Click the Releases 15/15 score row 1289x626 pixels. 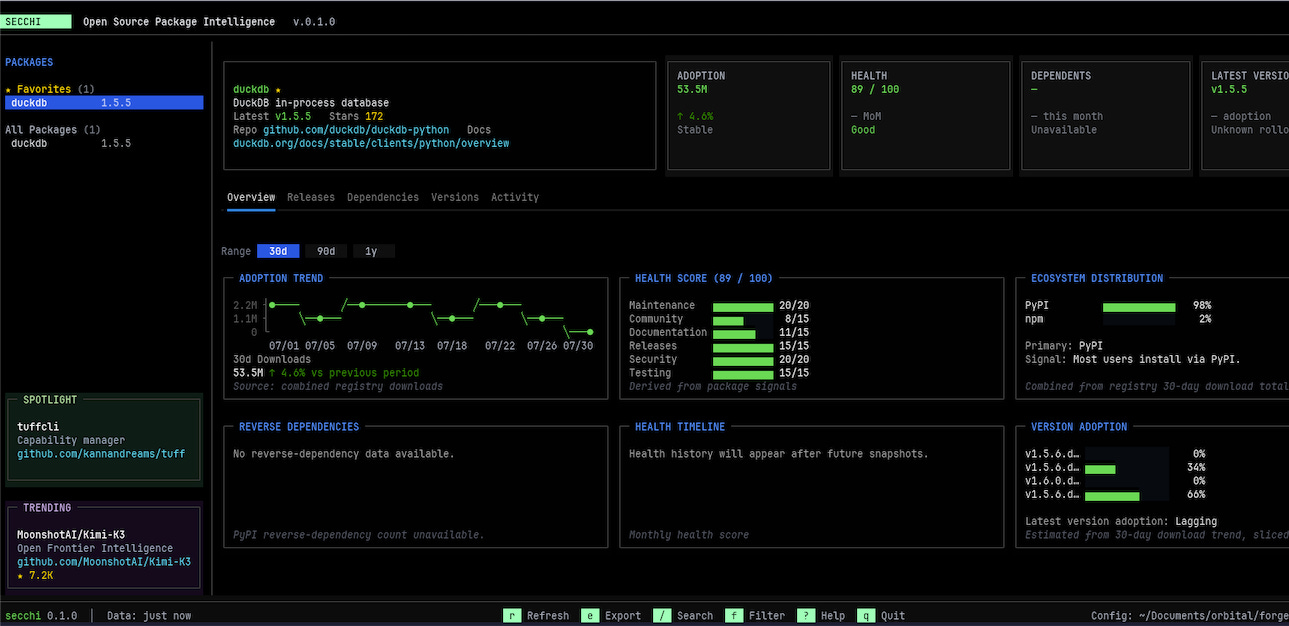tap(719, 346)
